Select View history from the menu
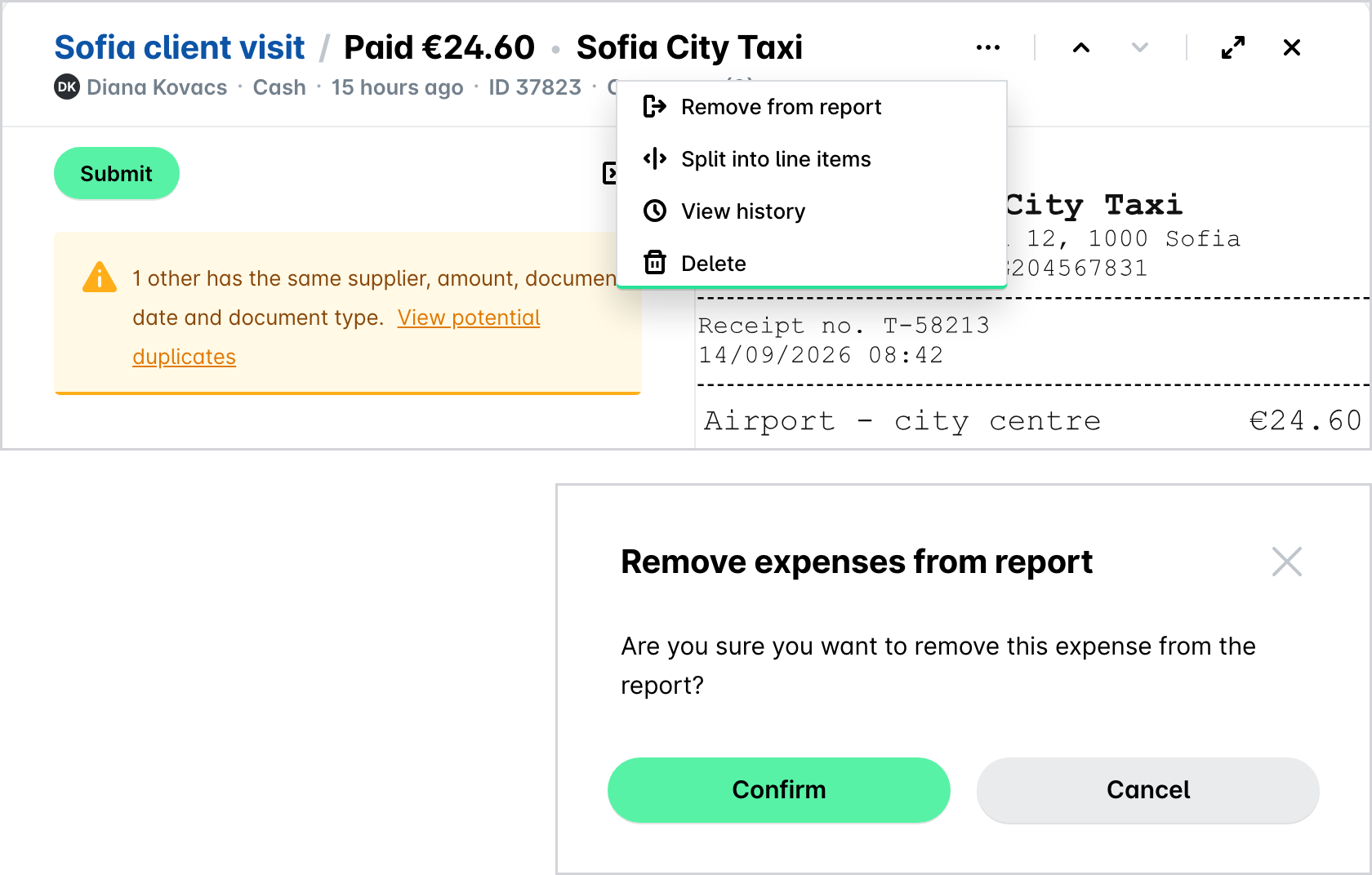Image resolution: width=1372 pixels, height=875 pixels. [x=812, y=211]
